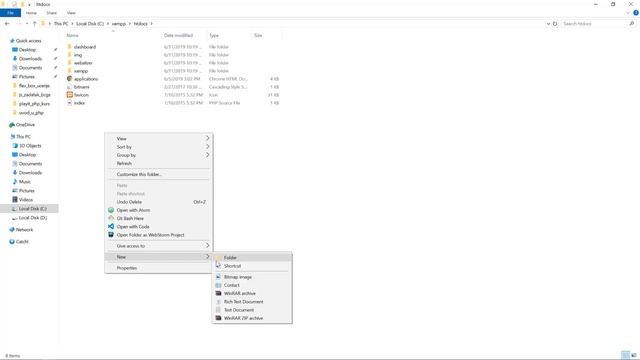
Task: Switch to large icons view in status bar
Action: pyautogui.click(x=633, y=355)
